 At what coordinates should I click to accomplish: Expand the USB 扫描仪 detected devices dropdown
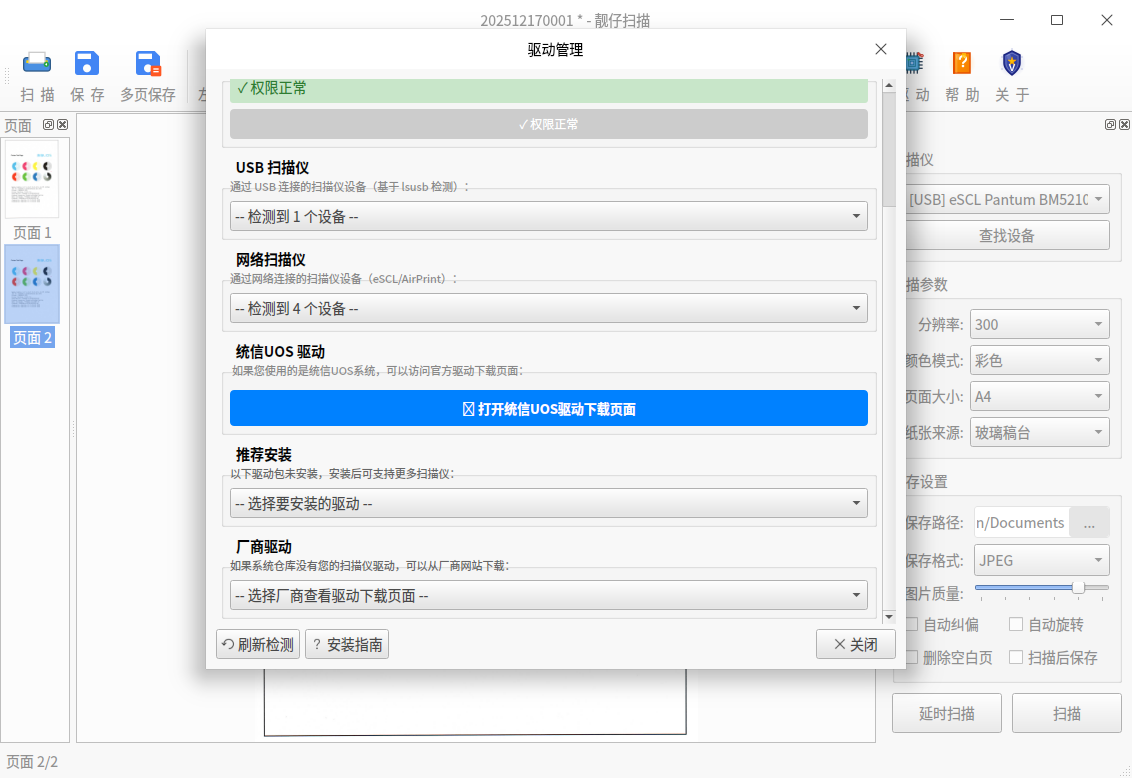[549, 217]
